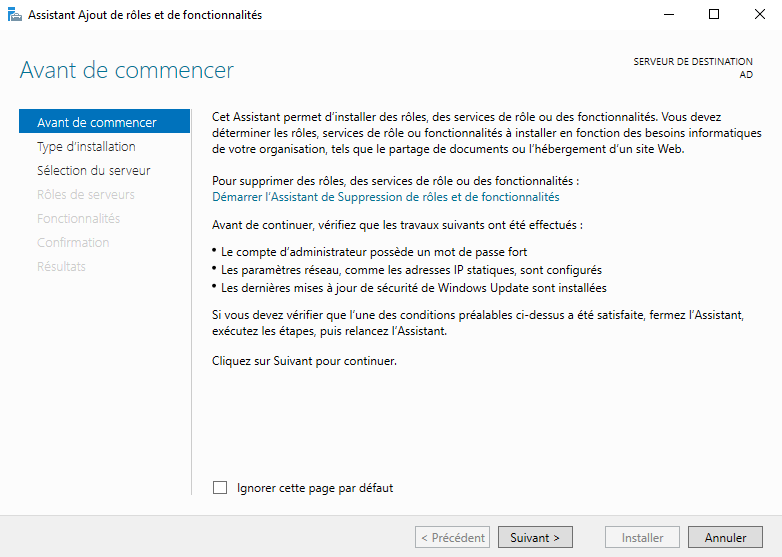Viewport: 782px width, 557px height.
Task: Click the SERVEUR DE DESTINATION AD label
Action: 693,68
